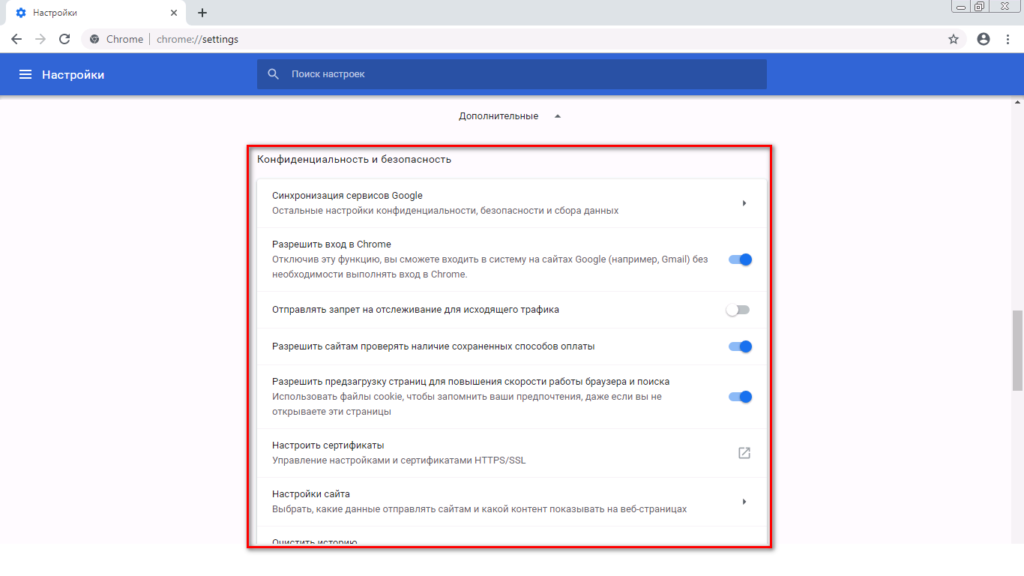This screenshot has height=576, width=1024.
Task: Collapse the Дополнительные section
Action: (558, 116)
